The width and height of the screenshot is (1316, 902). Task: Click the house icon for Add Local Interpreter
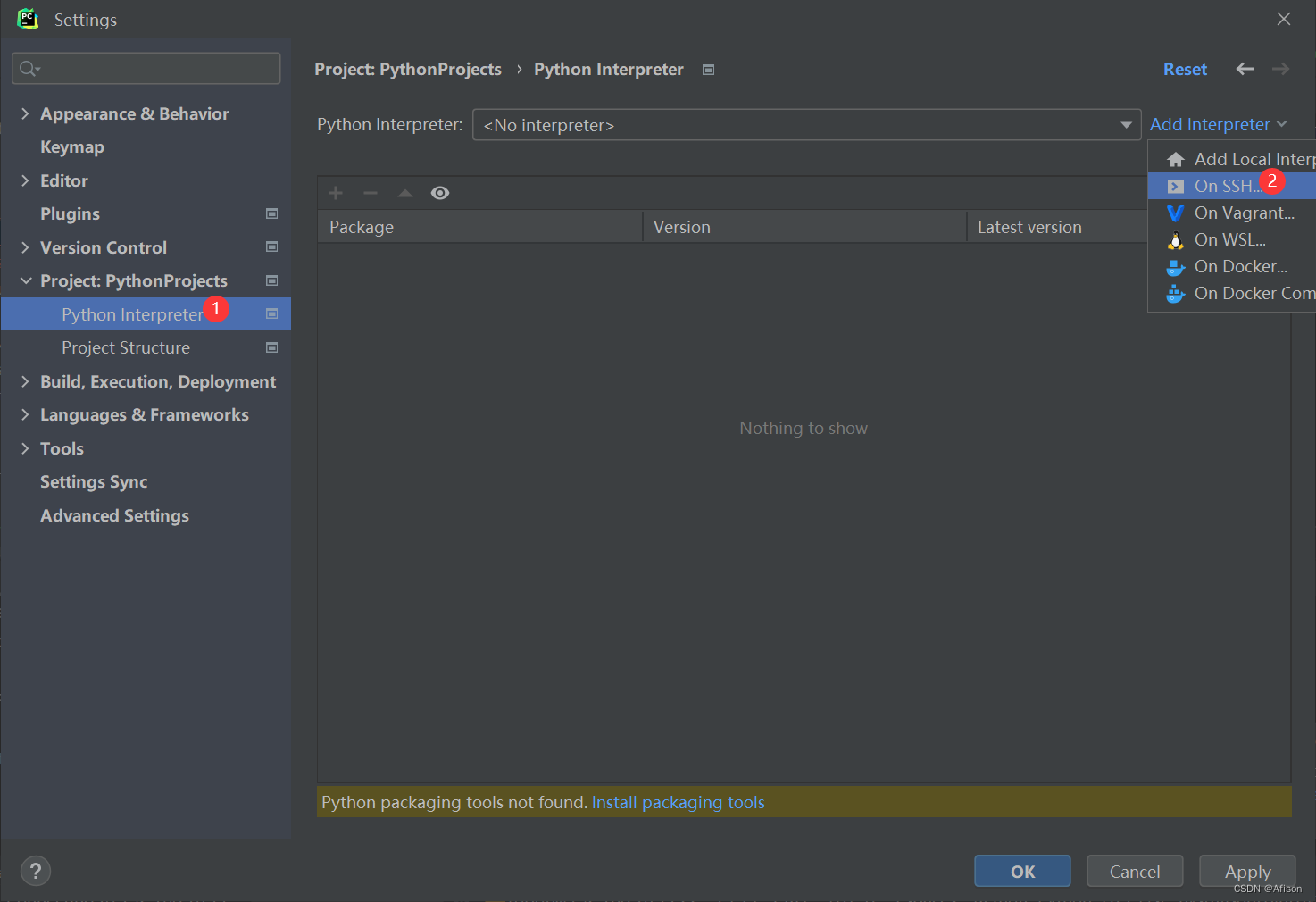point(1176,159)
